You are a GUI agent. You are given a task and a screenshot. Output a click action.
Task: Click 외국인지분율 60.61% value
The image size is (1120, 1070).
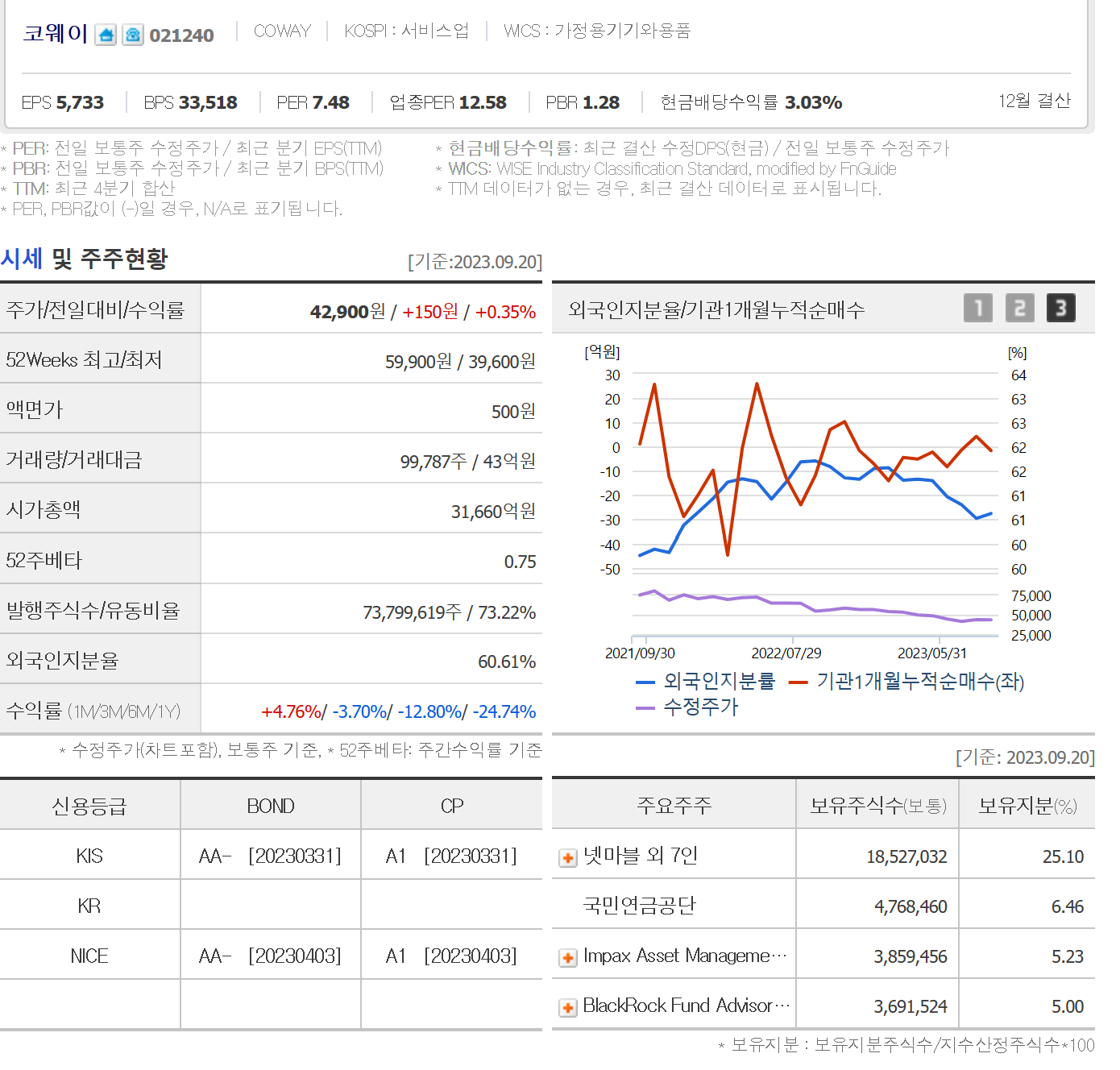tap(507, 661)
